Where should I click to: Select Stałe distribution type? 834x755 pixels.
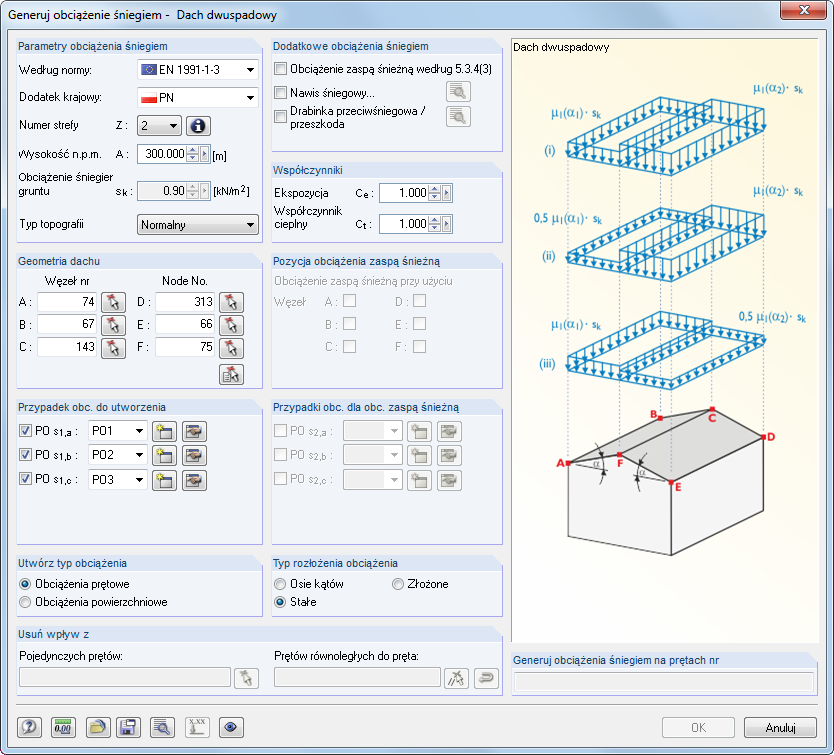[x=280, y=602]
